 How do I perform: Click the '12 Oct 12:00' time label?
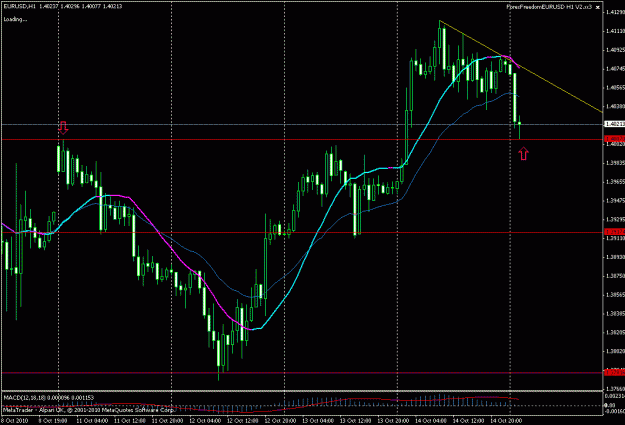pos(242,421)
